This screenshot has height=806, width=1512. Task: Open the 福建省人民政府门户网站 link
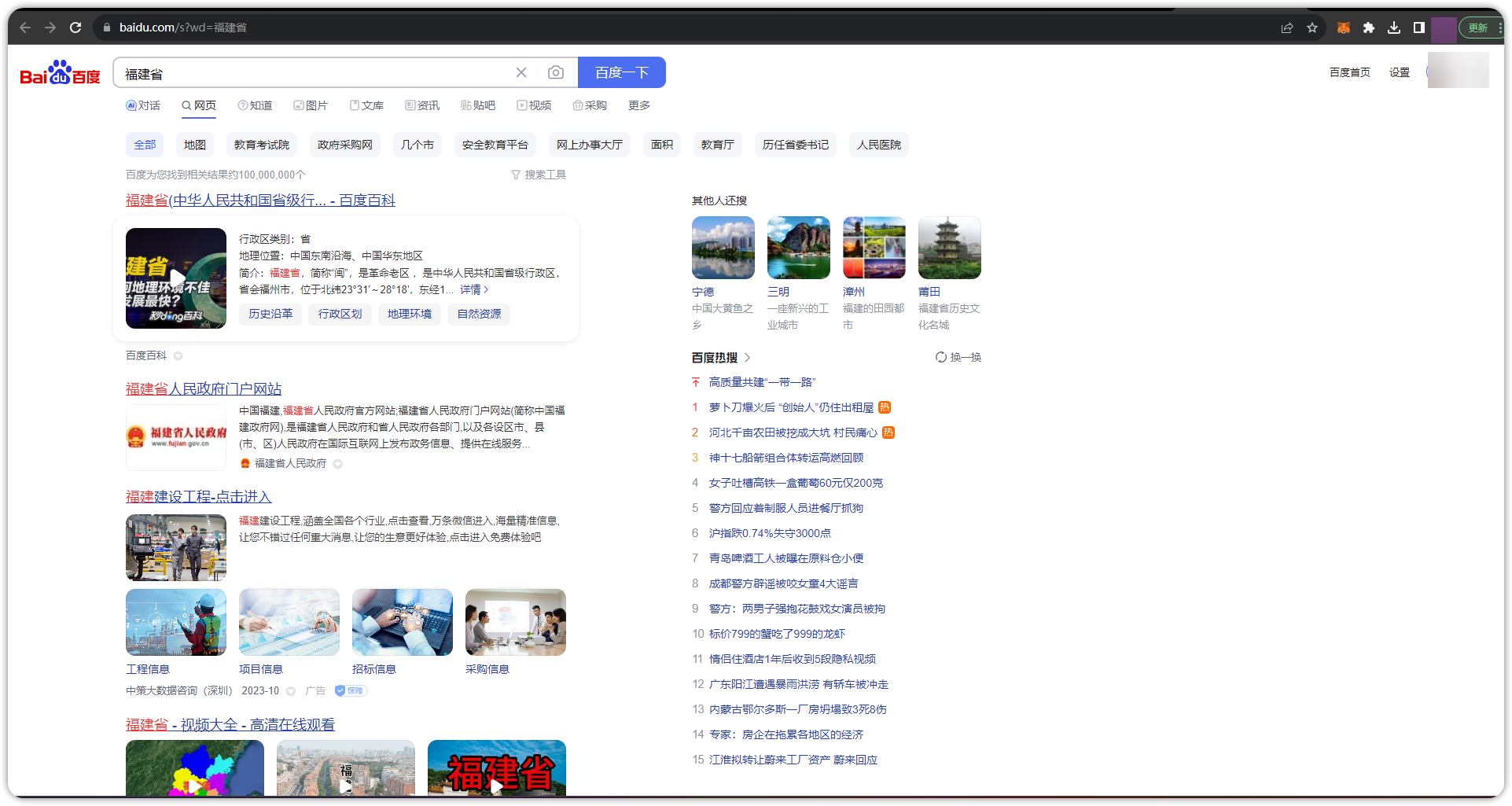(203, 388)
